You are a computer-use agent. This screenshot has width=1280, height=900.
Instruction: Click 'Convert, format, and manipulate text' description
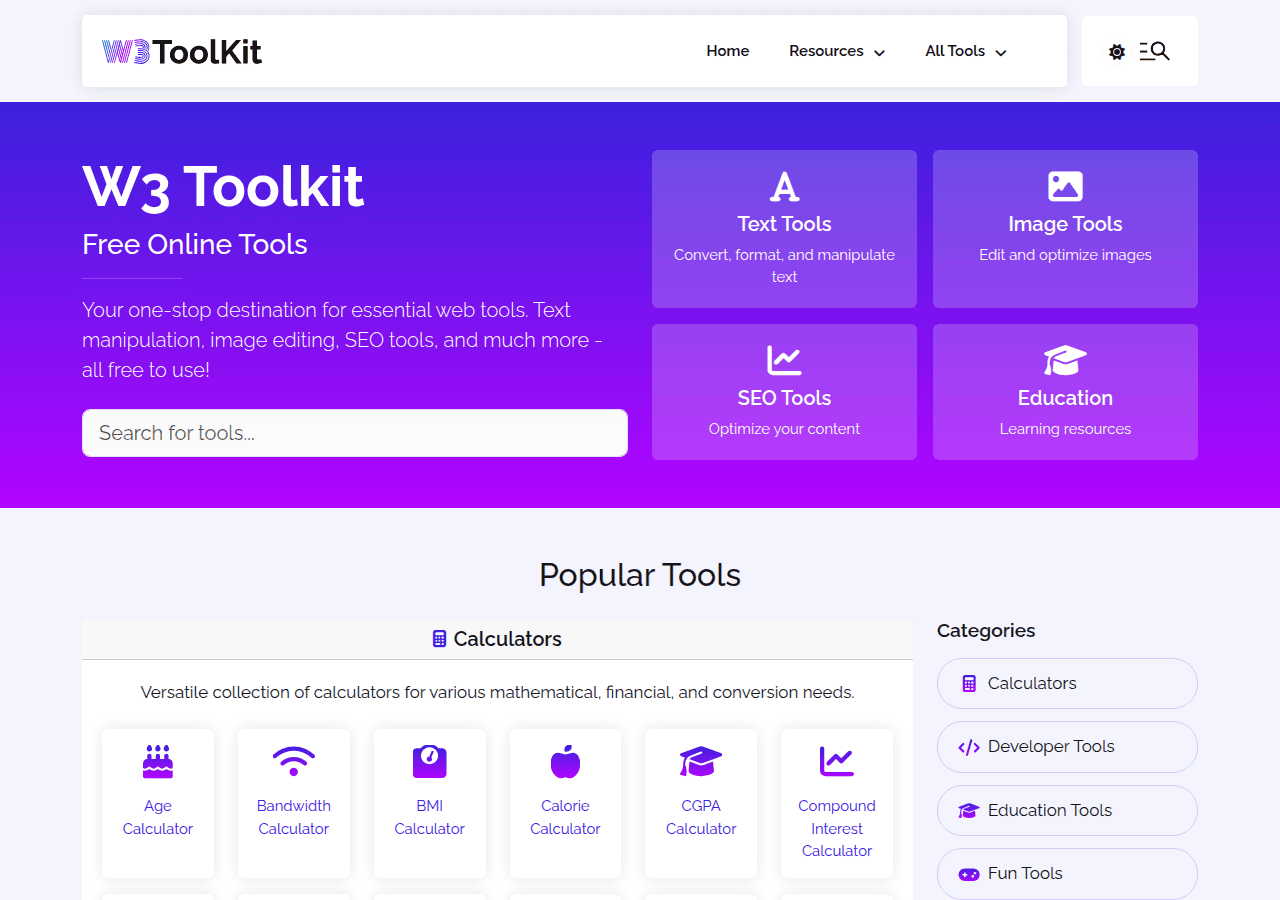784,266
